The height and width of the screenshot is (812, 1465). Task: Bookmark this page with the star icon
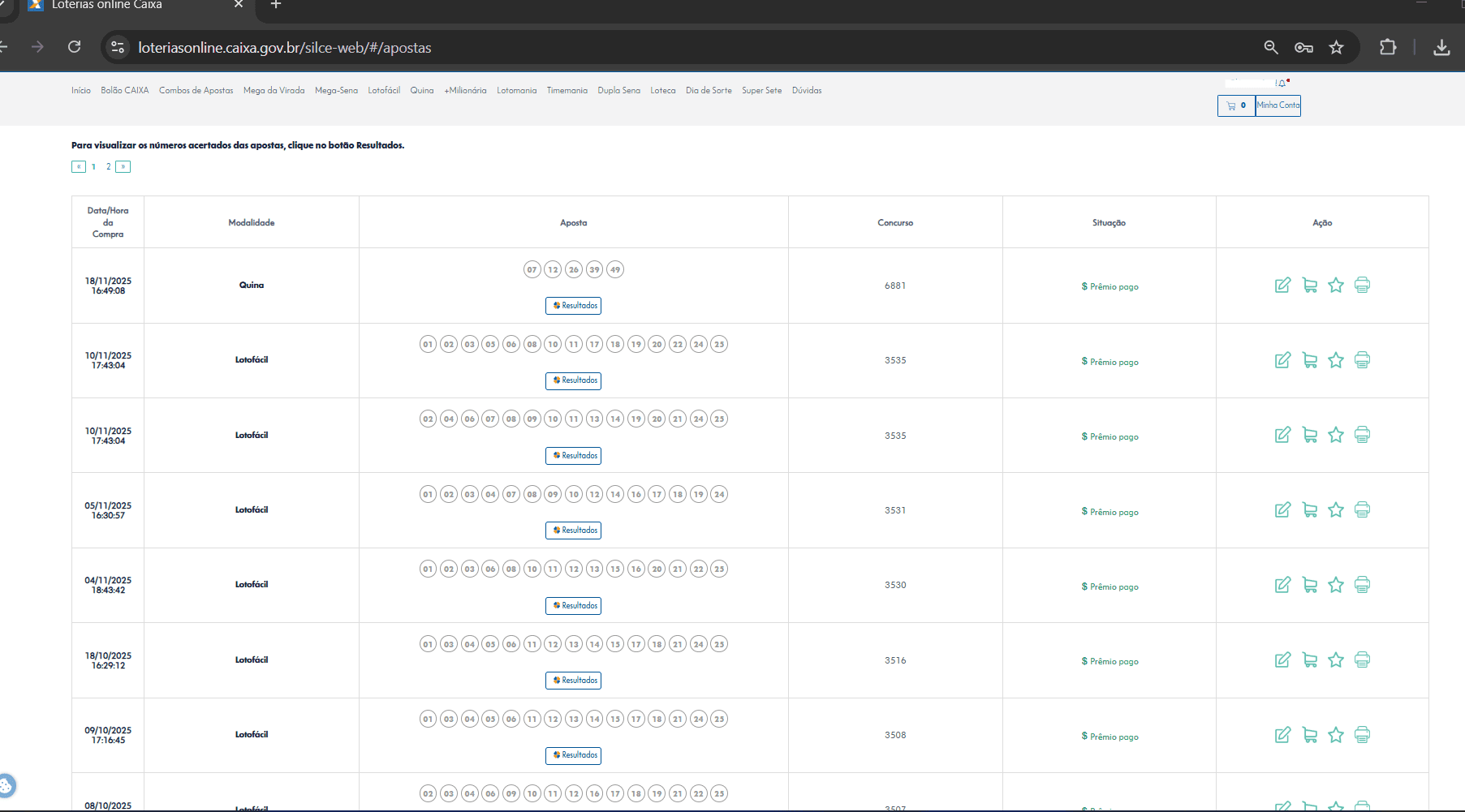(x=1336, y=48)
